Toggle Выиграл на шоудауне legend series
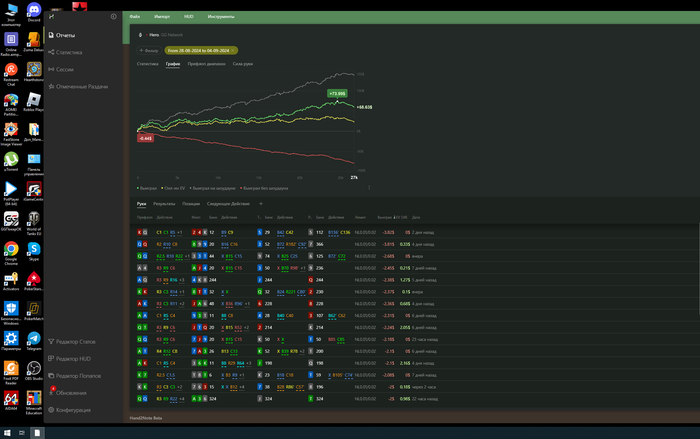Screen dimensions: 700x439 (212, 188)
